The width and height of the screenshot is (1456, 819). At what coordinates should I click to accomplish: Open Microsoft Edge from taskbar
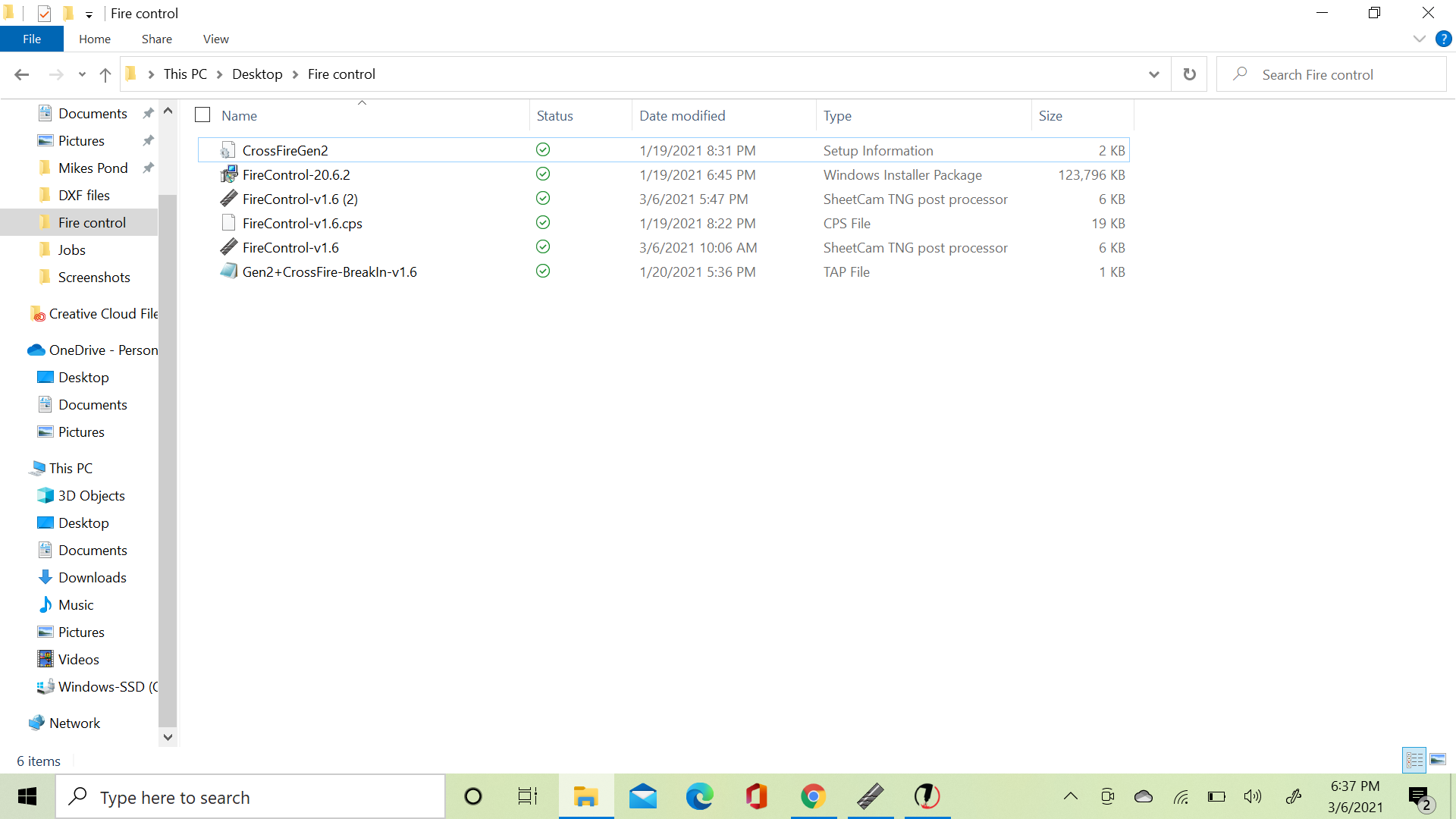(x=699, y=796)
